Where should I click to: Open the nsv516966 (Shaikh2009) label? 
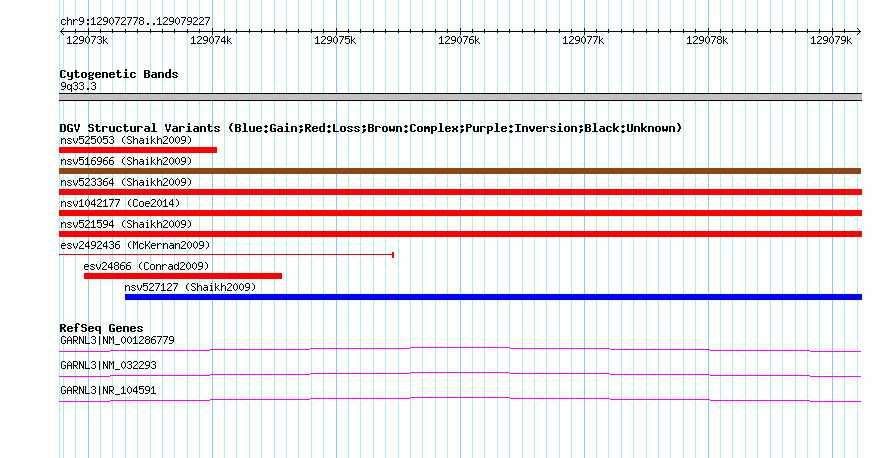coord(126,161)
